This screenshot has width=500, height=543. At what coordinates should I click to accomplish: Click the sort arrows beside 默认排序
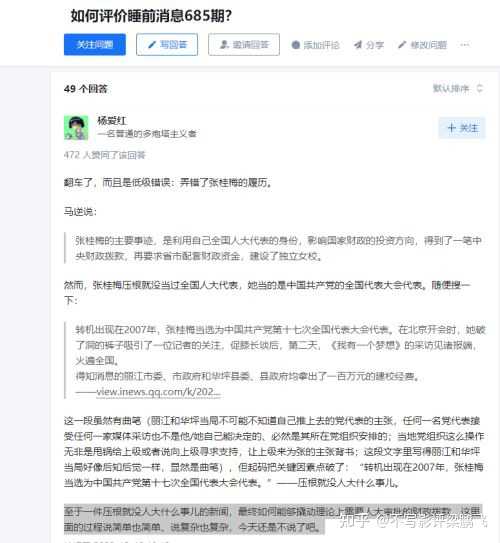pyautogui.click(x=480, y=89)
